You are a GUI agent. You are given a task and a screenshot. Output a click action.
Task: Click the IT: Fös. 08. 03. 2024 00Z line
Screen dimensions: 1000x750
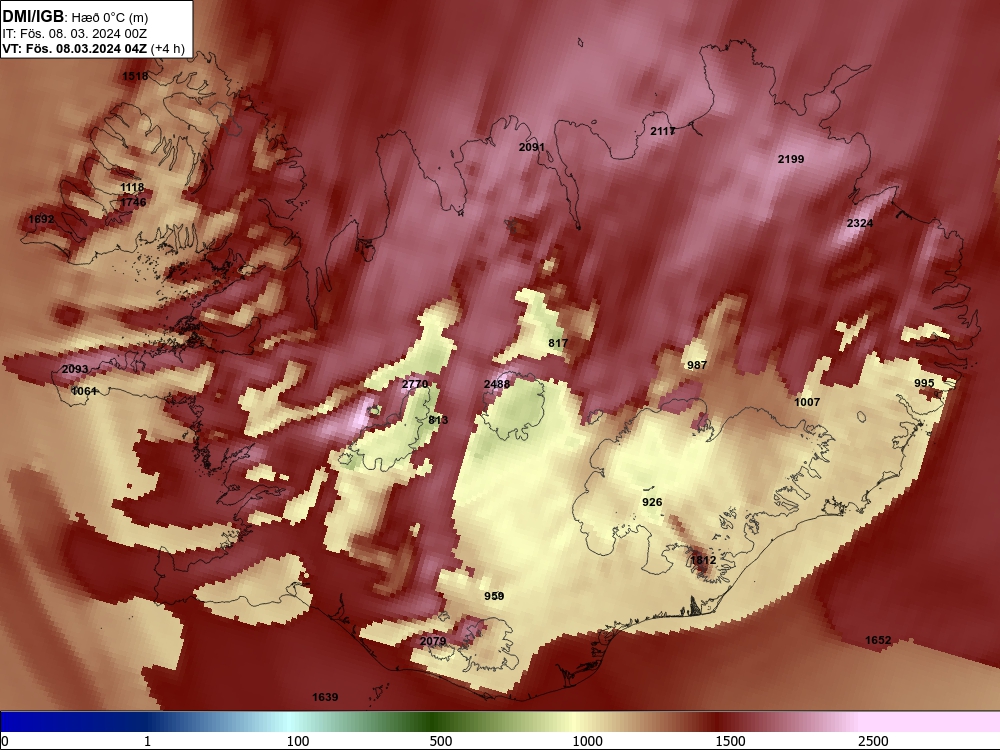tap(75, 34)
